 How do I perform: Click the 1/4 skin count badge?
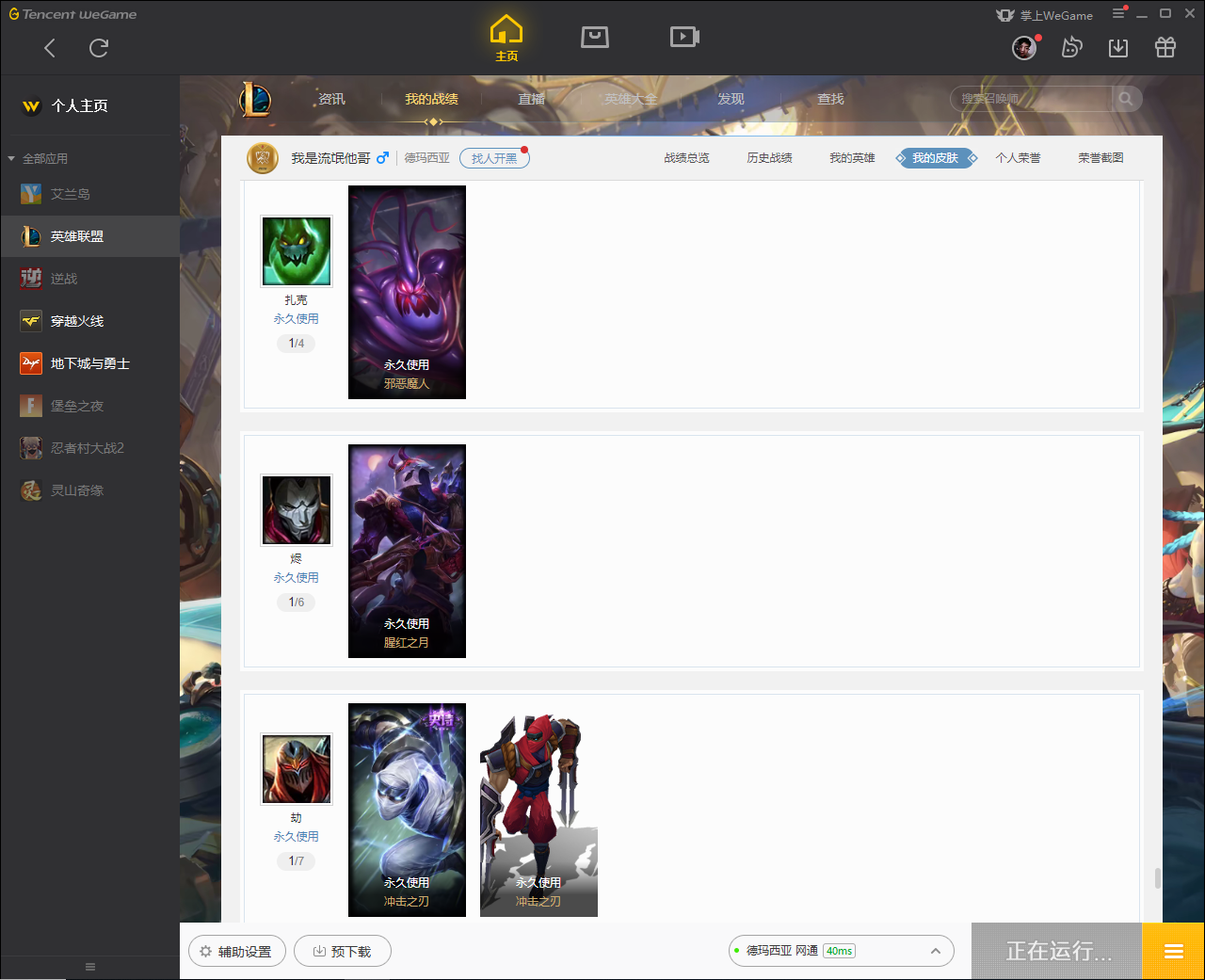[297, 344]
